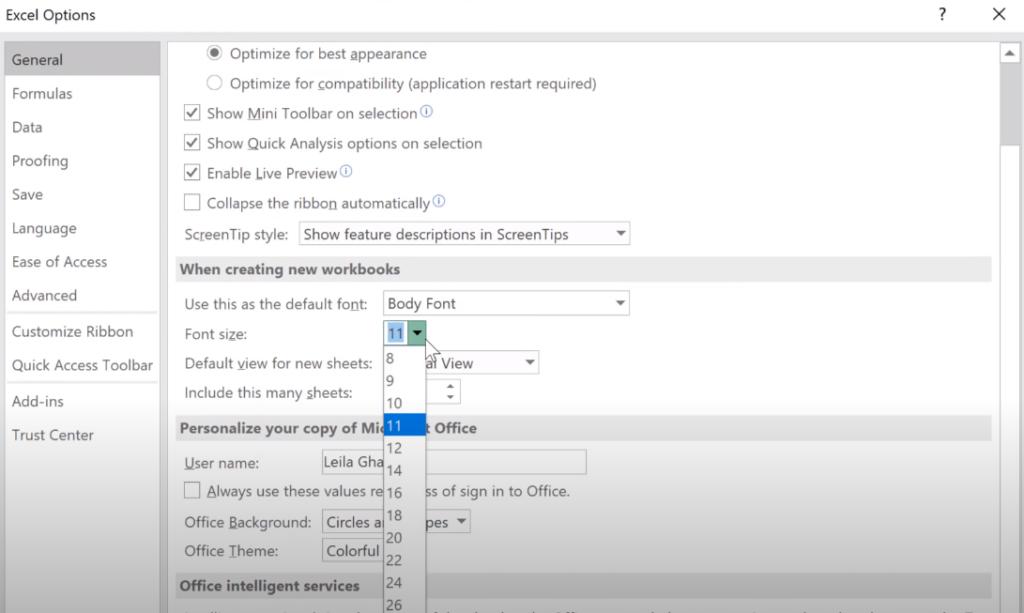Open the Office Background dropdown arrow
Screen dimensions: 1024x613
[x=461, y=521]
